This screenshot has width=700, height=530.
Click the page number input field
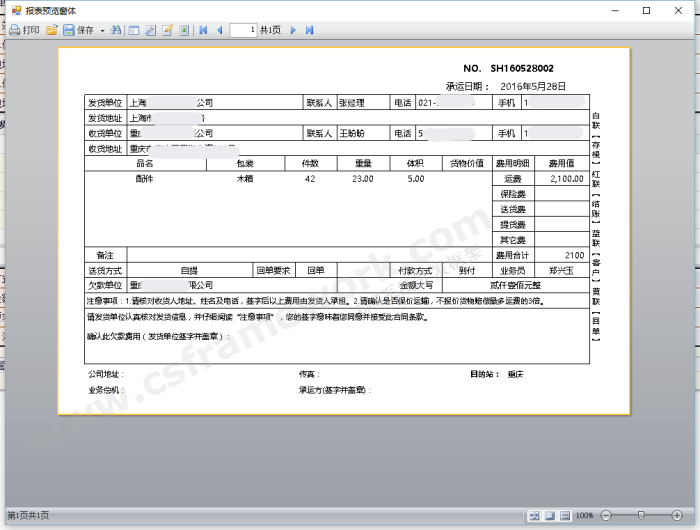tap(243, 30)
